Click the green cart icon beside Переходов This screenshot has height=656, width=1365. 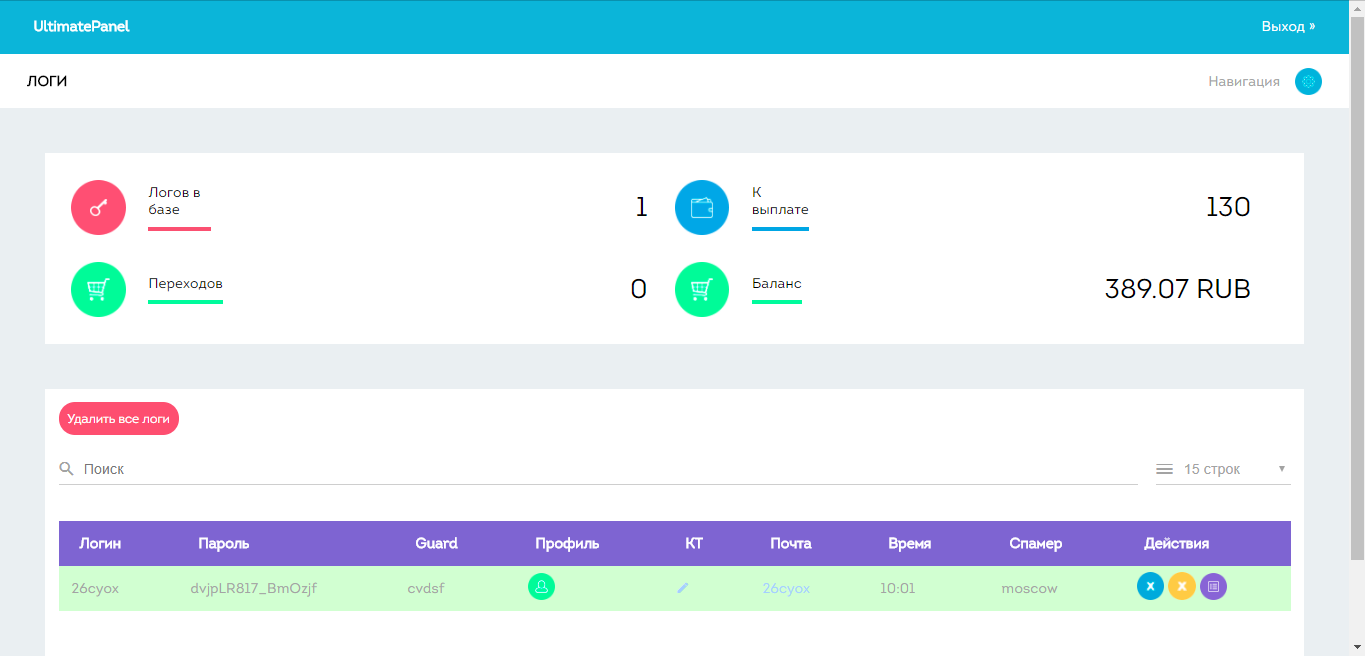point(98,289)
